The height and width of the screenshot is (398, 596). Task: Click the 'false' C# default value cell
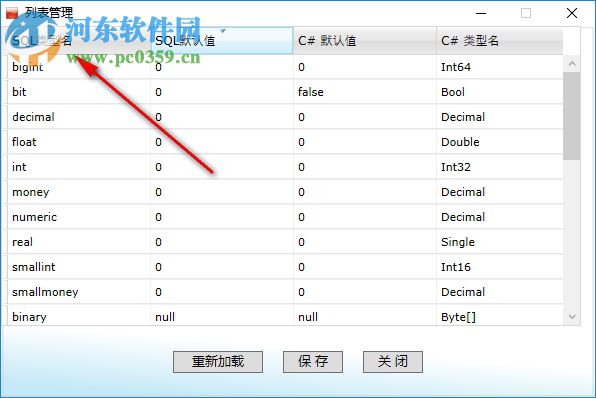[365, 92]
